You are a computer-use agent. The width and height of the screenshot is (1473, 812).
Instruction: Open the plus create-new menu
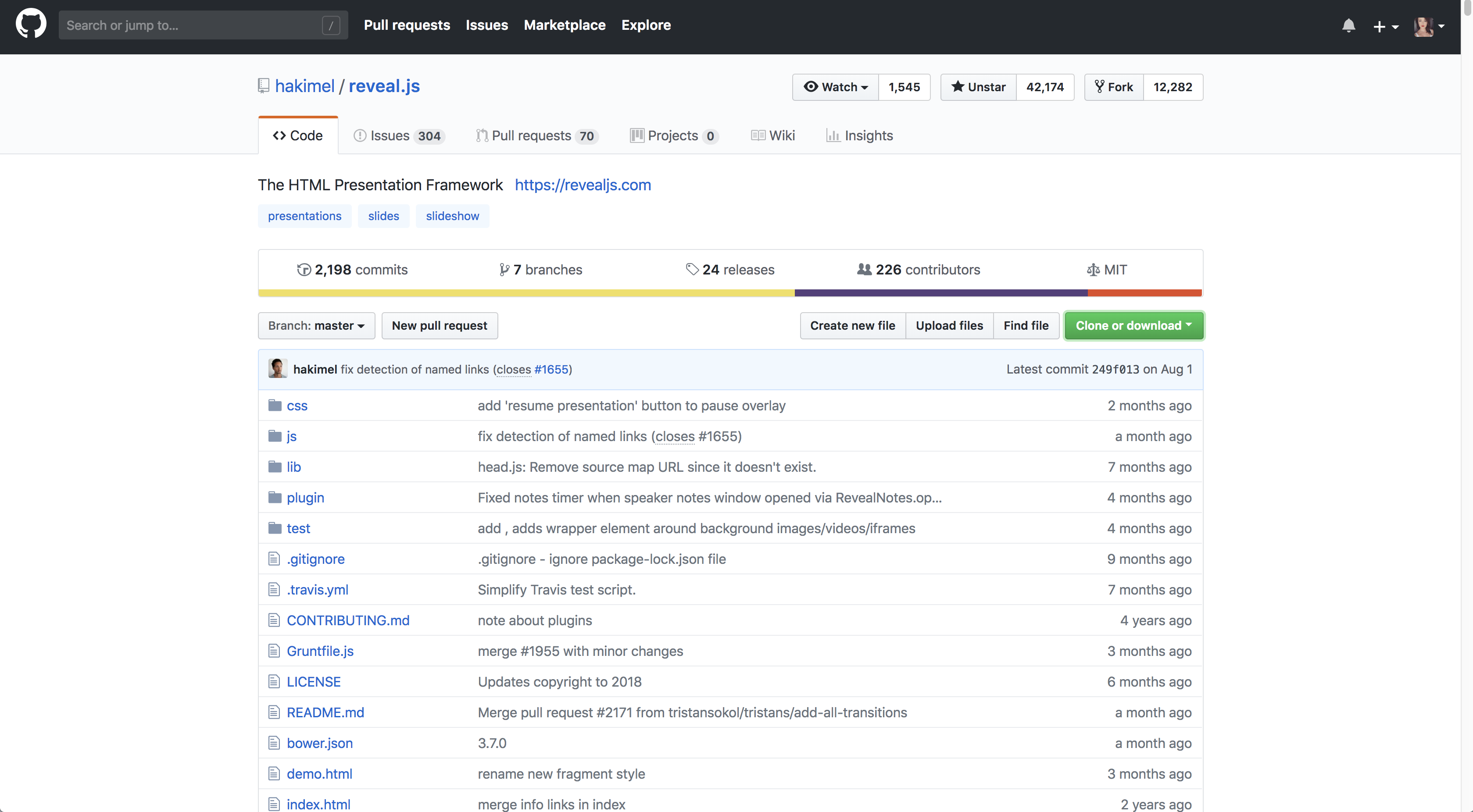pos(1386,26)
